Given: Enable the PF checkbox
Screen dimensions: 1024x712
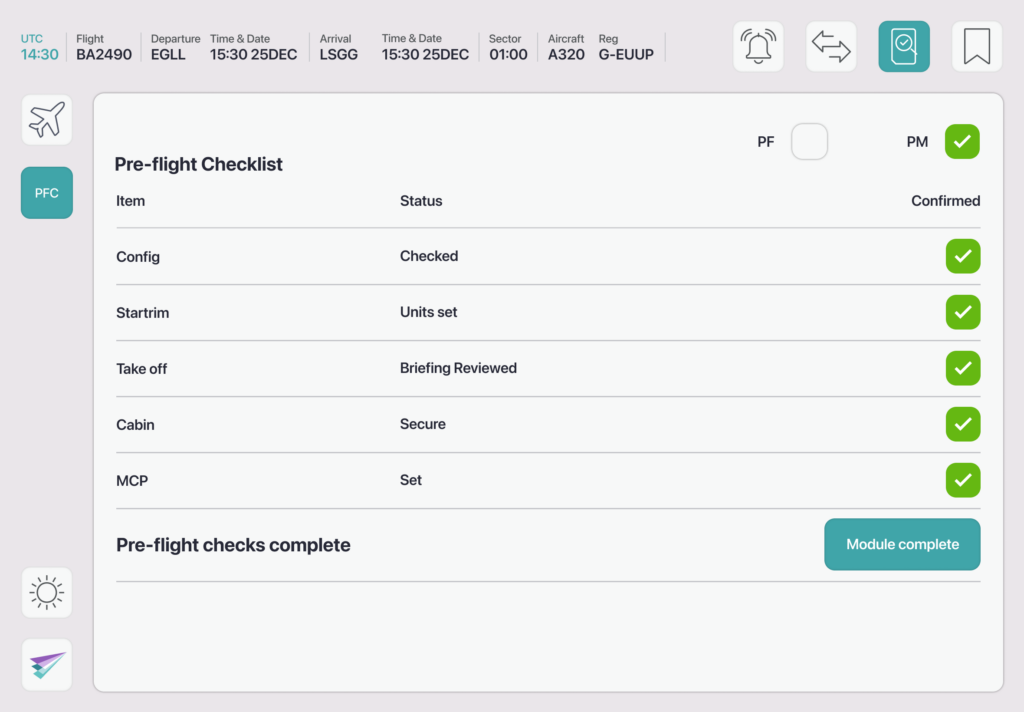Looking at the screenshot, I should pos(809,142).
